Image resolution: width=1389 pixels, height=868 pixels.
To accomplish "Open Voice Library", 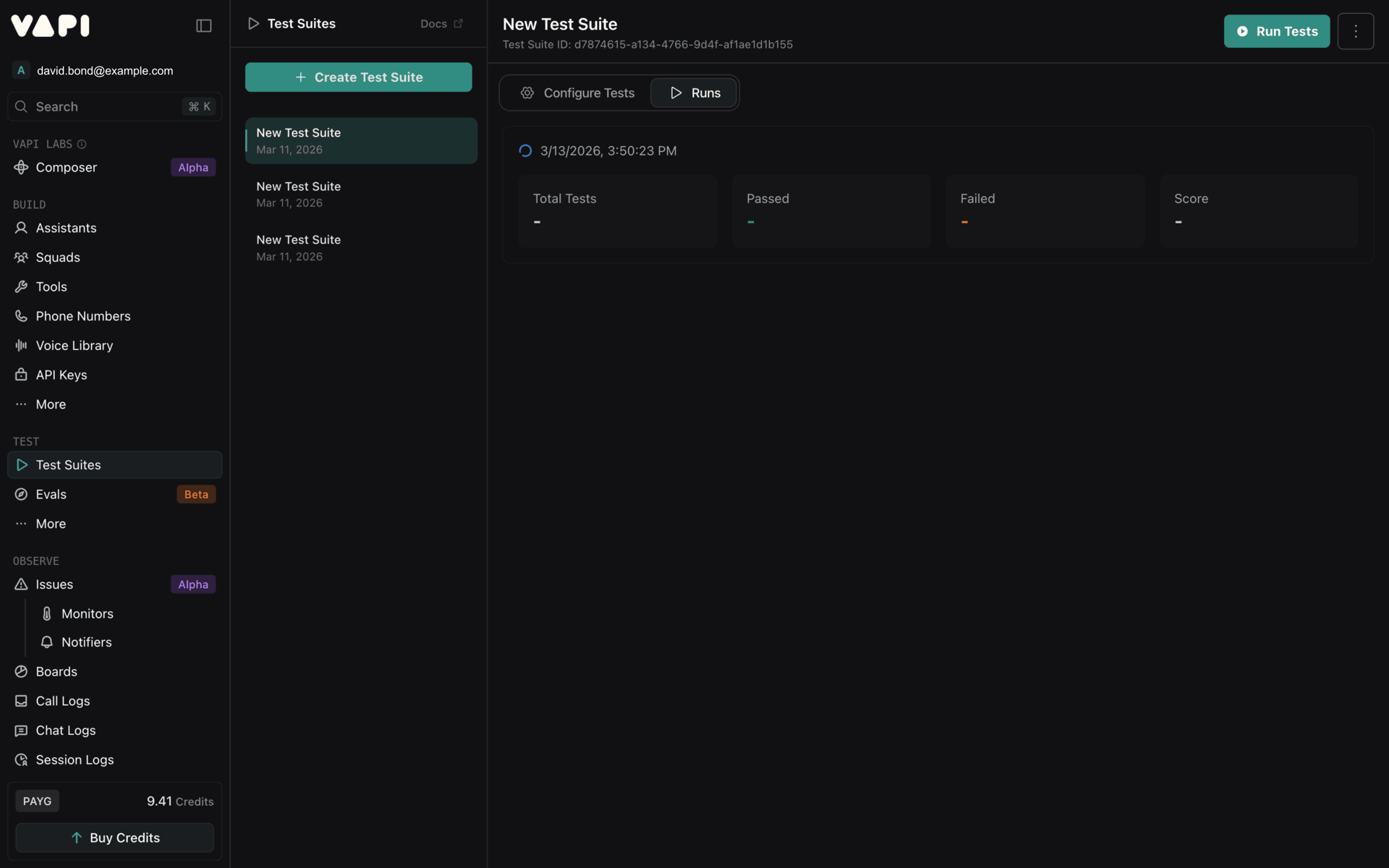I will (114, 346).
